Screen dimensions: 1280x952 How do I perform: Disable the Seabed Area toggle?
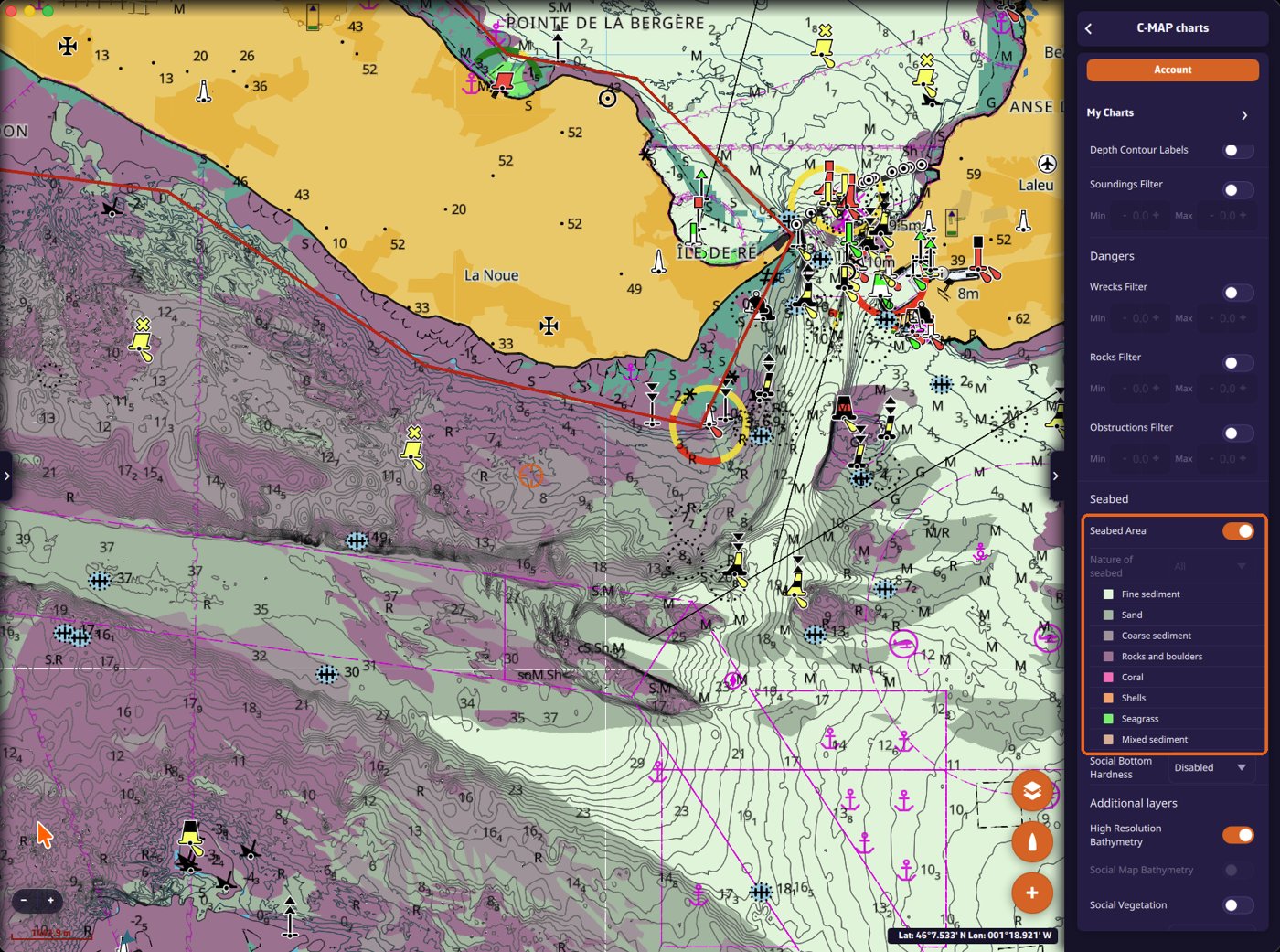tap(1238, 531)
